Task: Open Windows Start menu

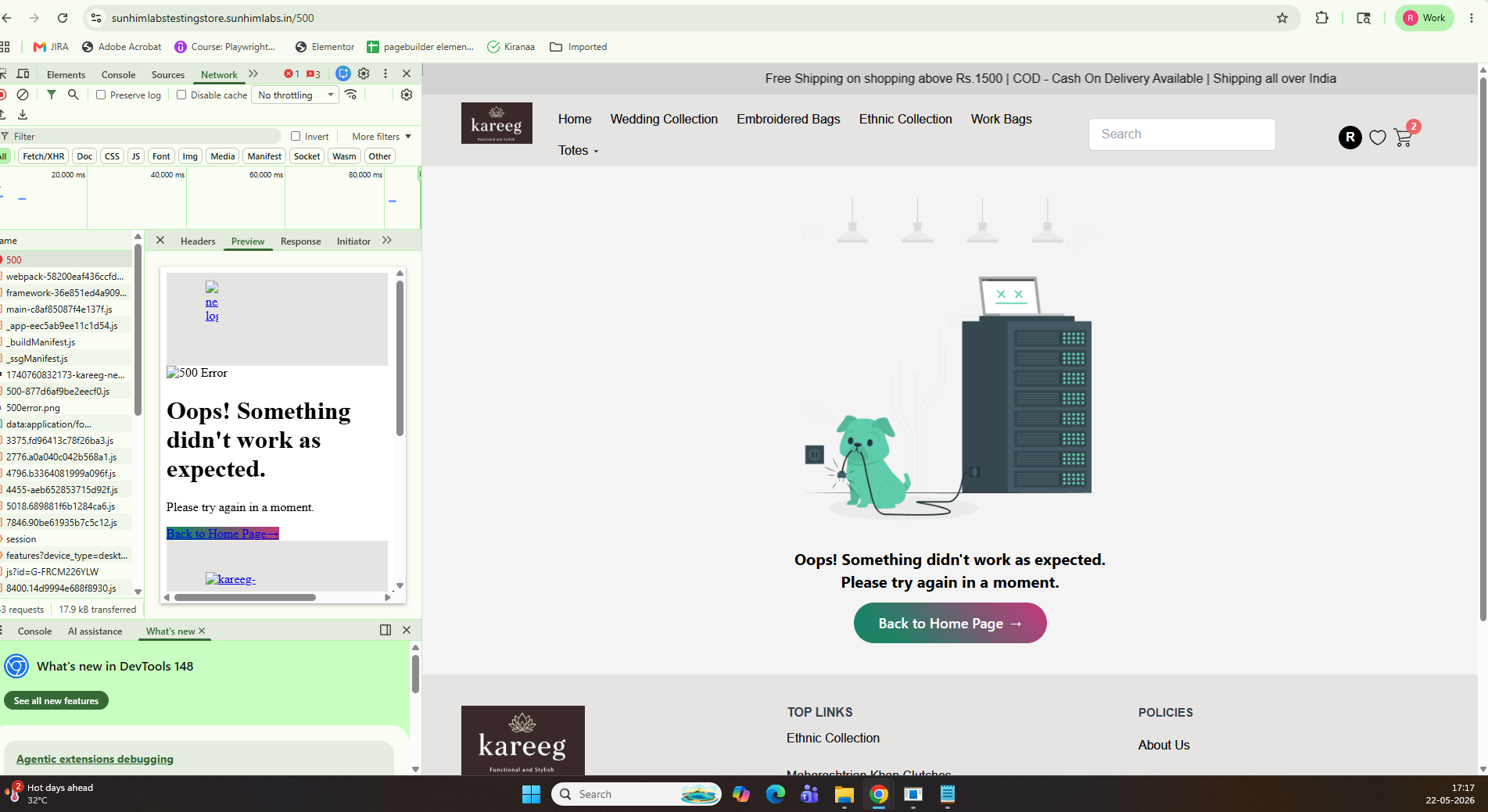Action: tap(532, 794)
